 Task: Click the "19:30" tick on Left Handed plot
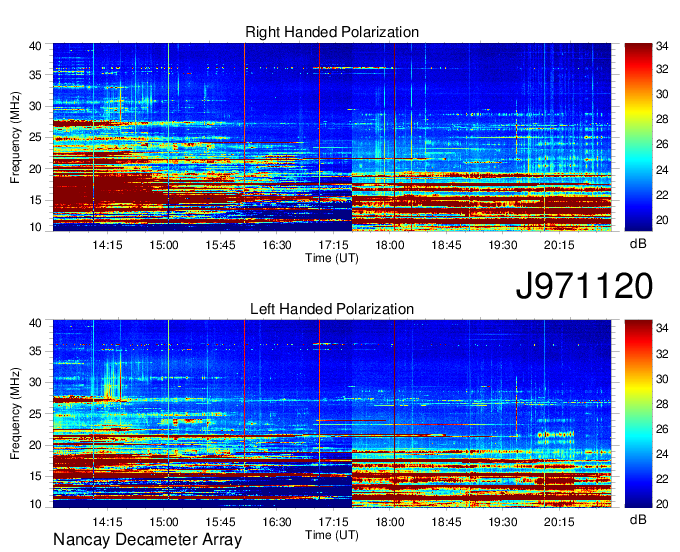click(x=503, y=522)
